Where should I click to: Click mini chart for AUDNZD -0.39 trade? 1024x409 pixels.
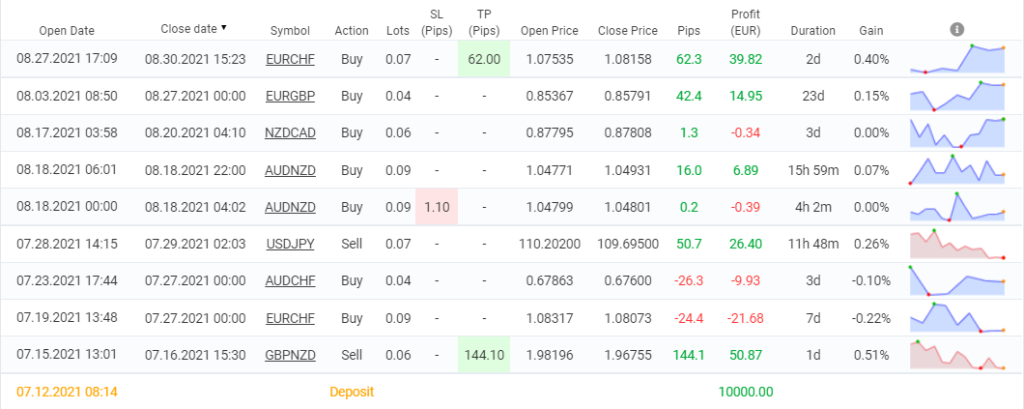(x=957, y=207)
